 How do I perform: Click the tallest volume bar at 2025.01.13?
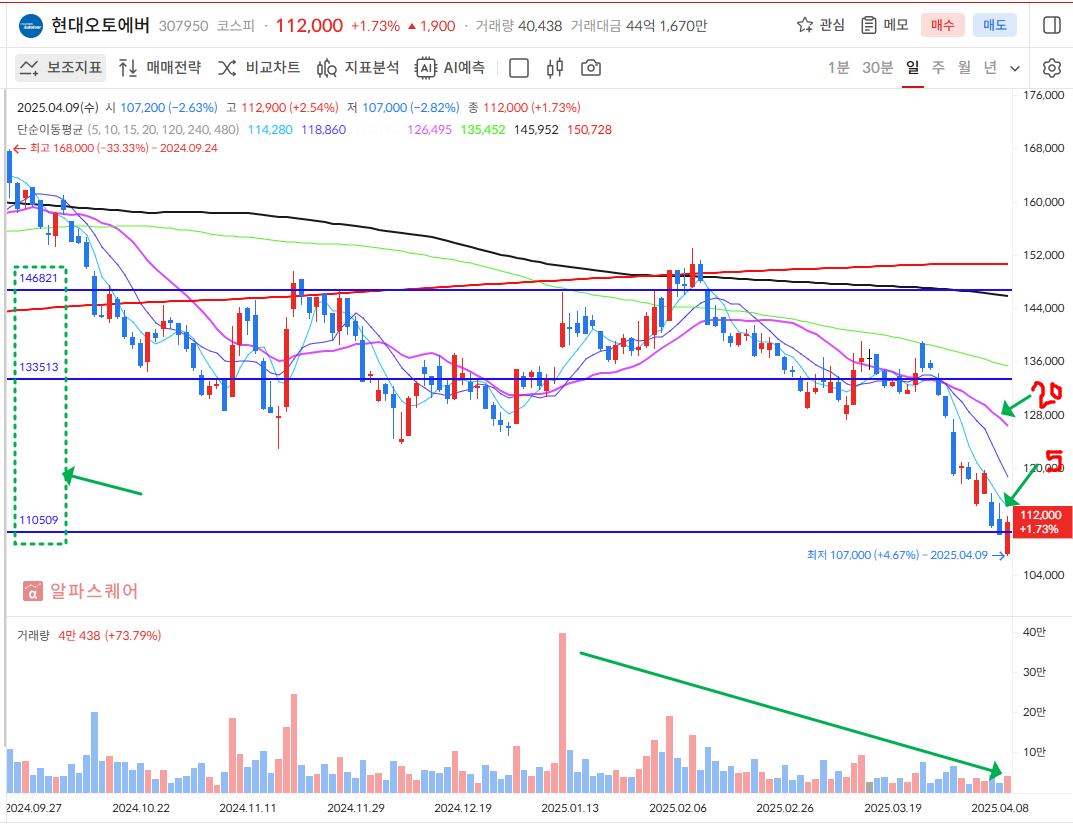click(563, 713)
